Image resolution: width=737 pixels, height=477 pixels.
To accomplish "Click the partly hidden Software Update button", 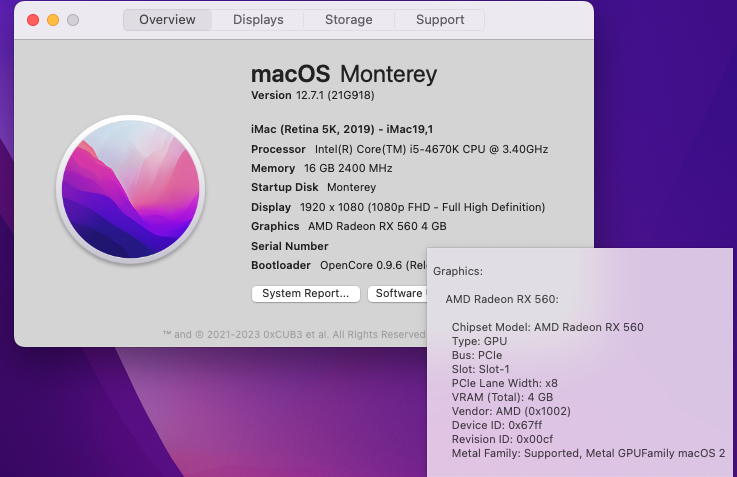I will pyautogui.click(x=397, y=294).
